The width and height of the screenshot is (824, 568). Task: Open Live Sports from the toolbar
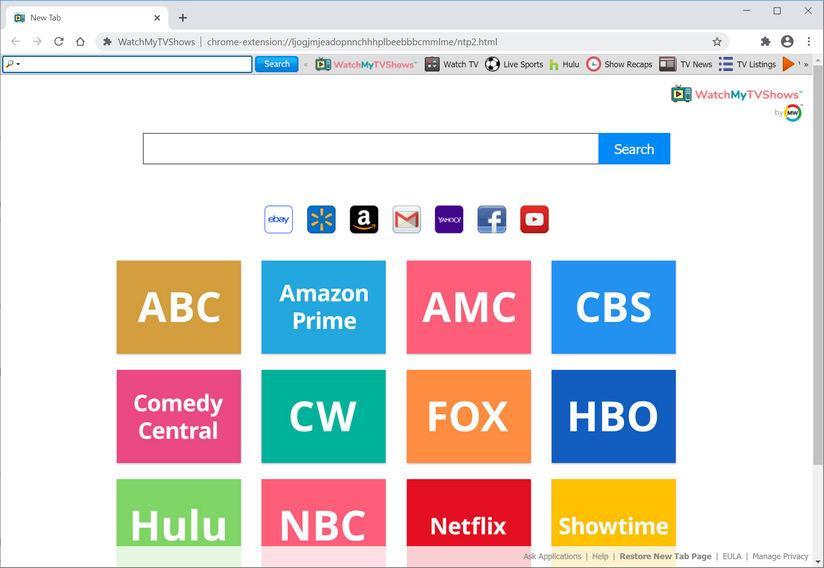point(514,64)
